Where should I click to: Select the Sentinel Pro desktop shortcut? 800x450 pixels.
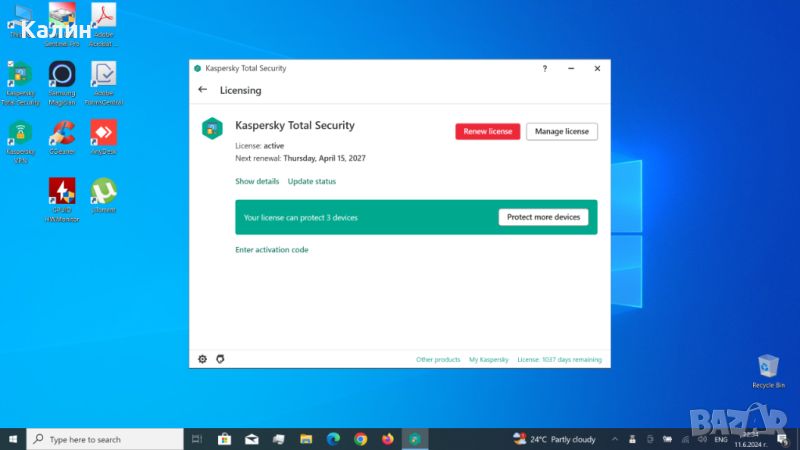coord(62,24)
